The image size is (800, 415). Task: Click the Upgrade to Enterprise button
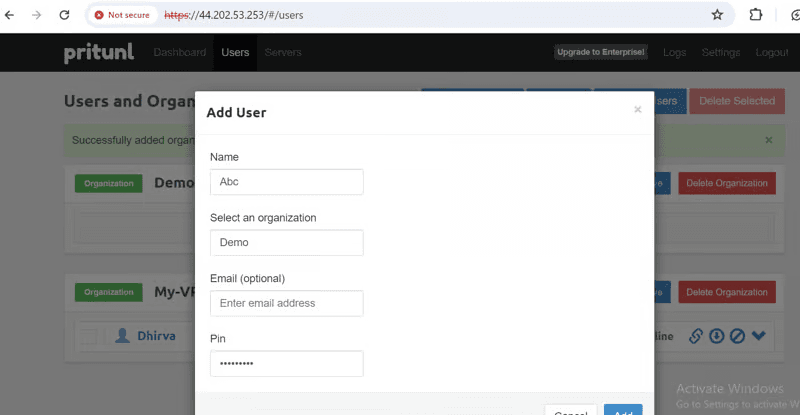(601, 52)
